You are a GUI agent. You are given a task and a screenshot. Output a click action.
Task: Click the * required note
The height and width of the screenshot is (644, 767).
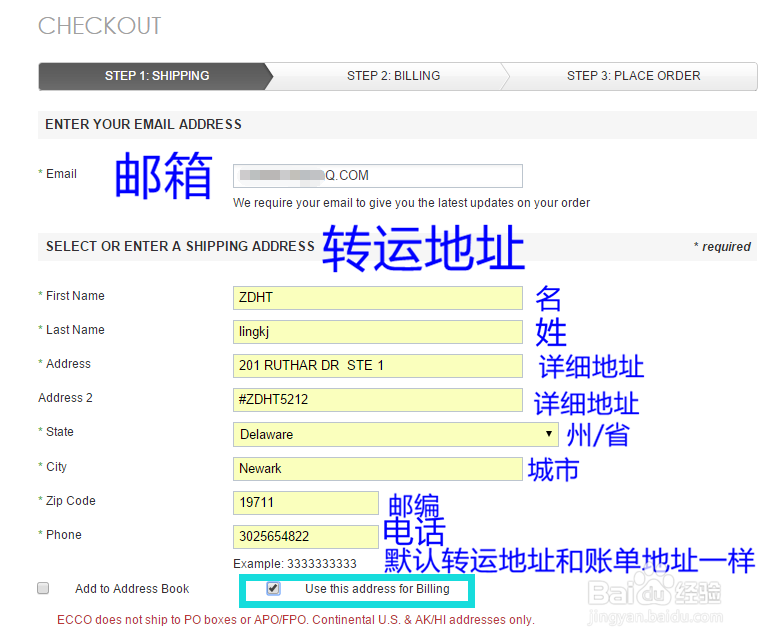coord(722,246)
